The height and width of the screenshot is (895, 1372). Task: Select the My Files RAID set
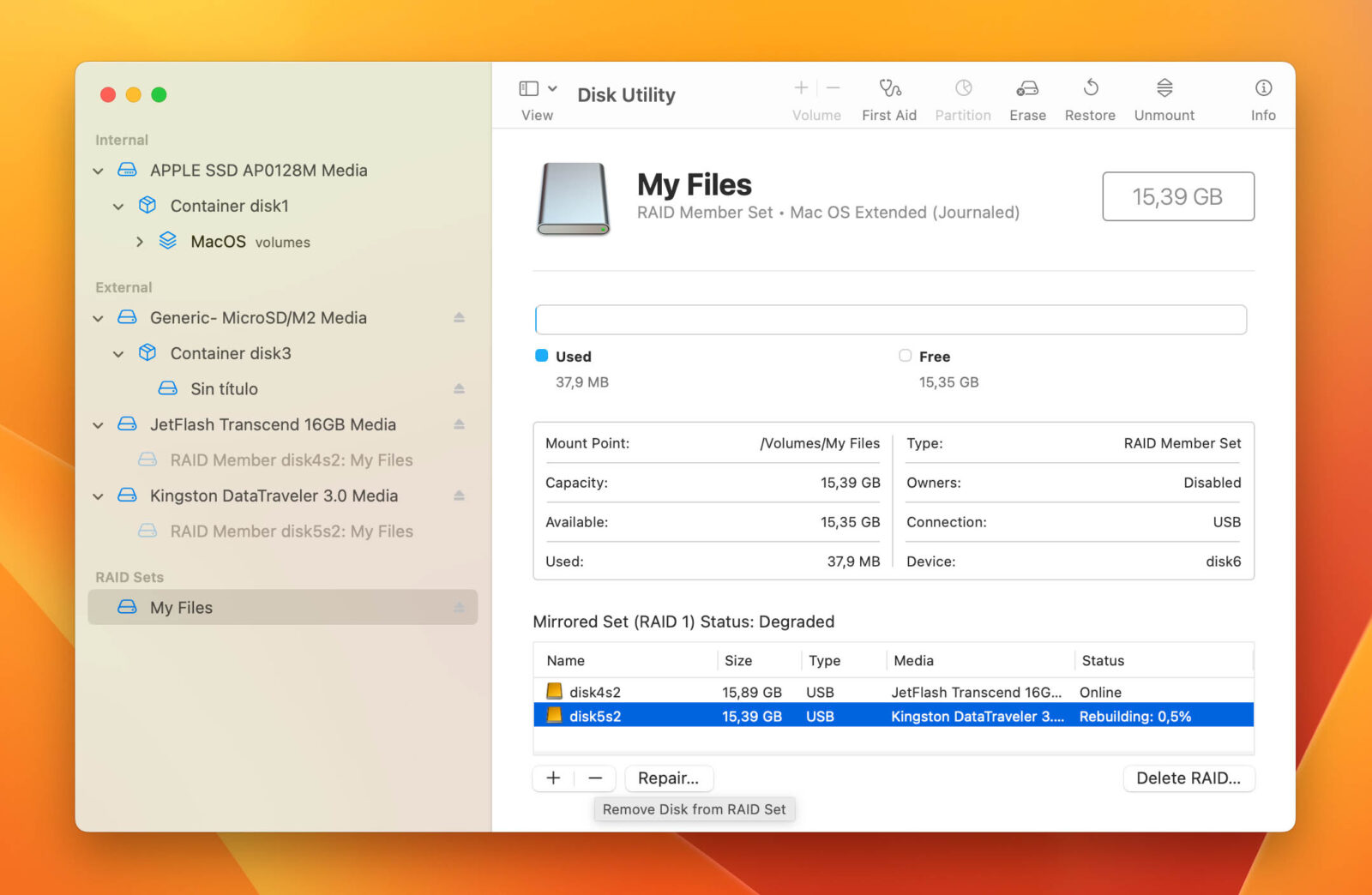tap(180, 607)
